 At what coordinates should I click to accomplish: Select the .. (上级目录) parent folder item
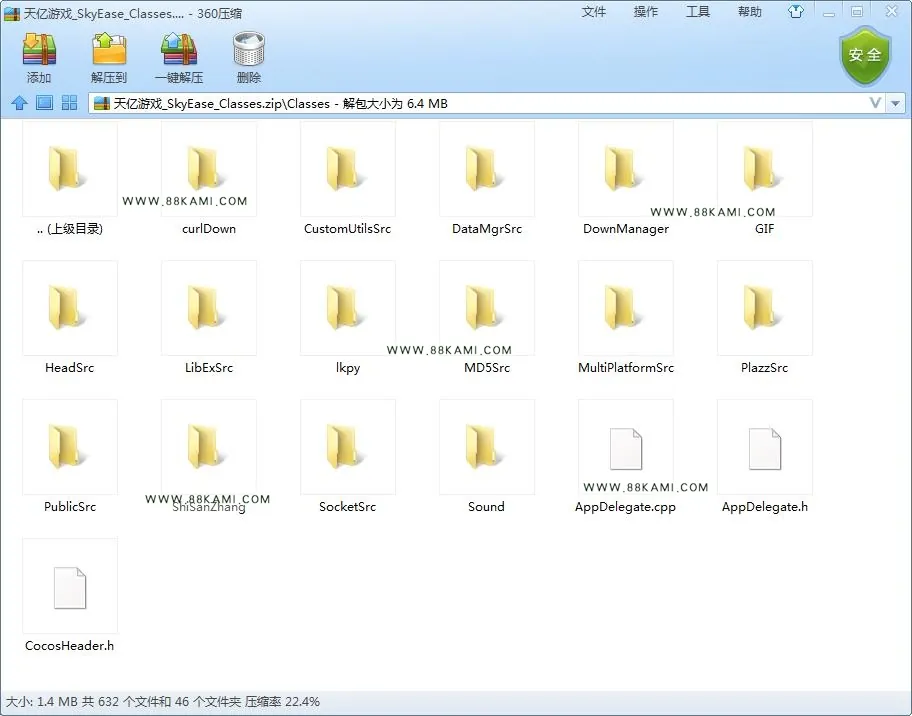pyautogui.click(x=70, y=179)
